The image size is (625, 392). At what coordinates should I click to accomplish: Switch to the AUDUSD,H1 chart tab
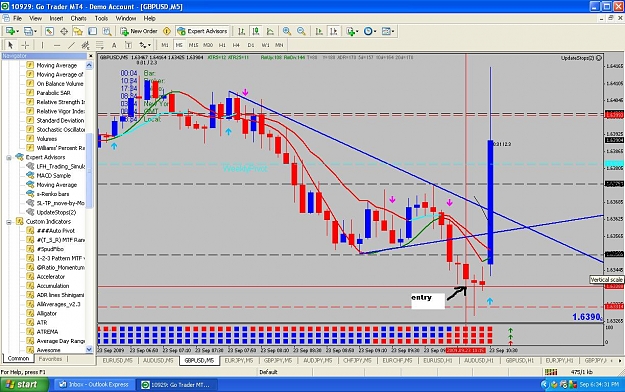pyautogui.click(x=478, y=360)
